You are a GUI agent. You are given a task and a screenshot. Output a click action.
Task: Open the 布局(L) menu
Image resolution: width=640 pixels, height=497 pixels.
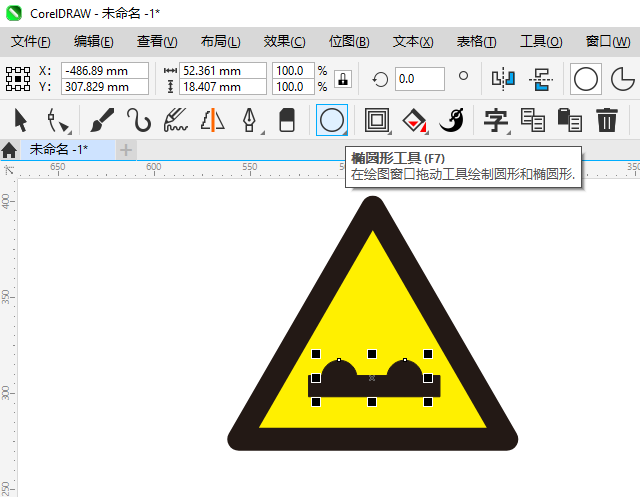pyautogui.click(x=220, y=41)
